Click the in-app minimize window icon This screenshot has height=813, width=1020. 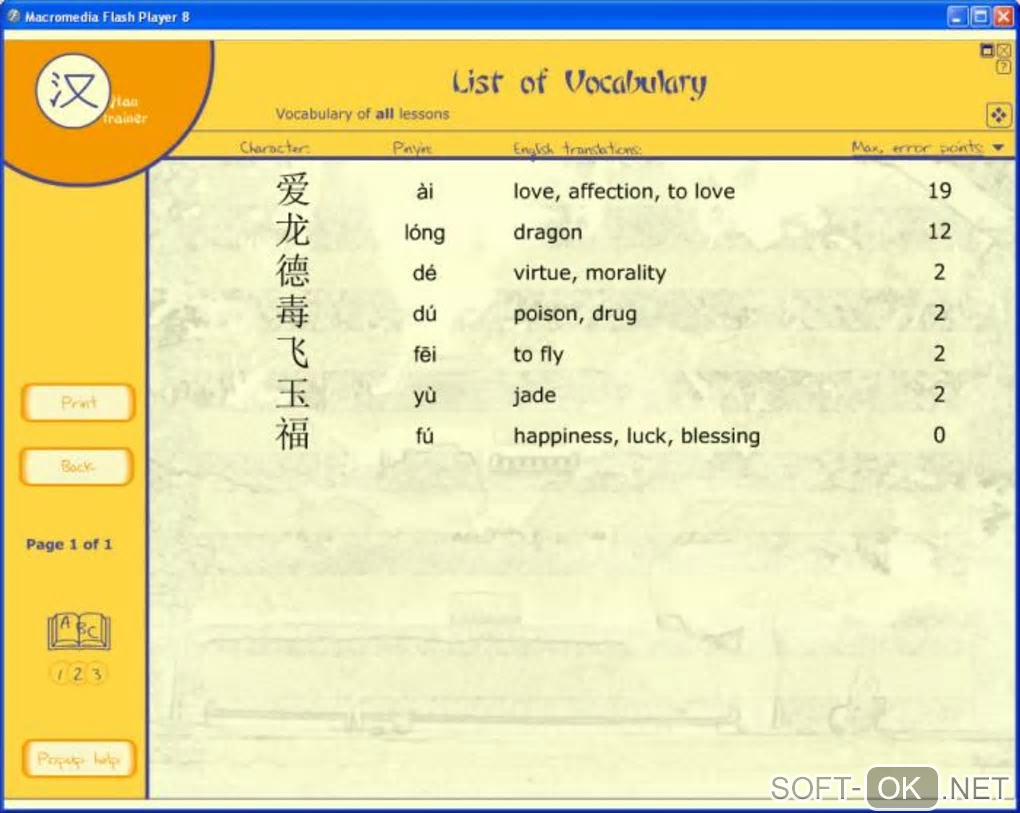(x=987, y=50)
